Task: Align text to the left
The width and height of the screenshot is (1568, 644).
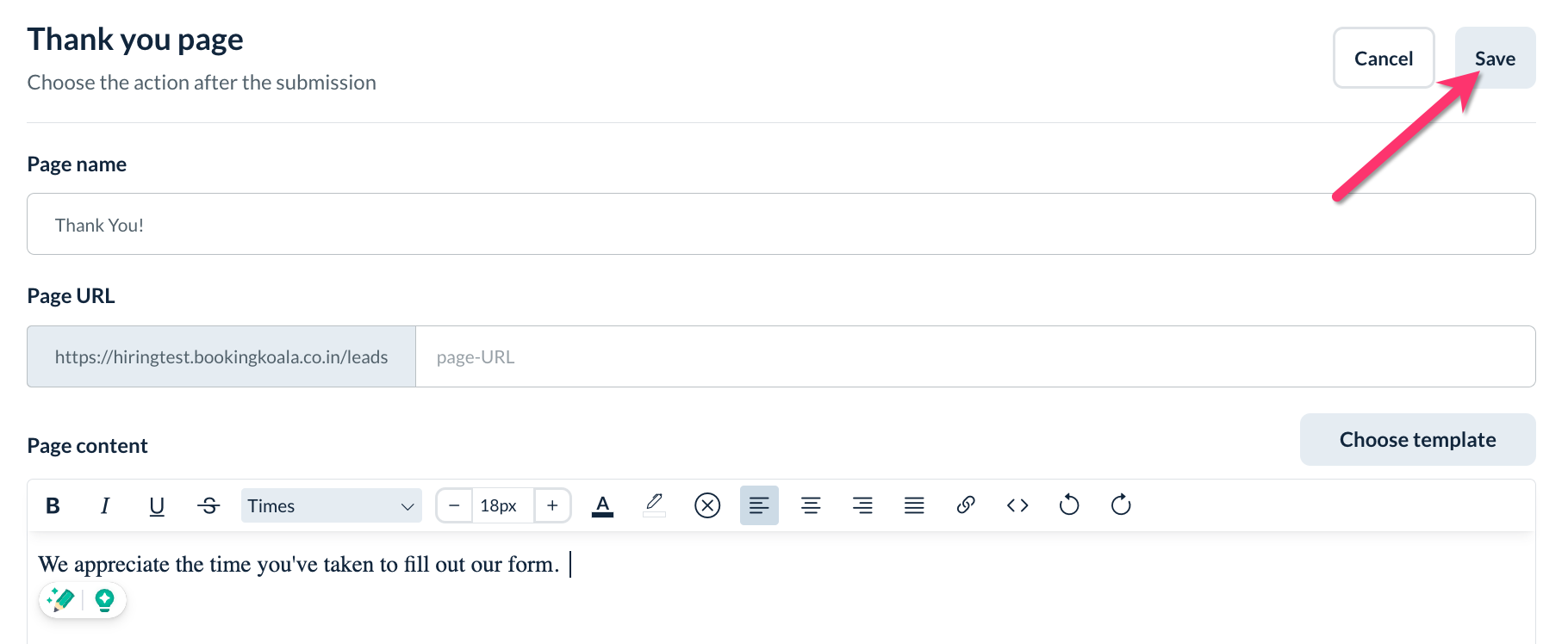Action: pos(759,505)
